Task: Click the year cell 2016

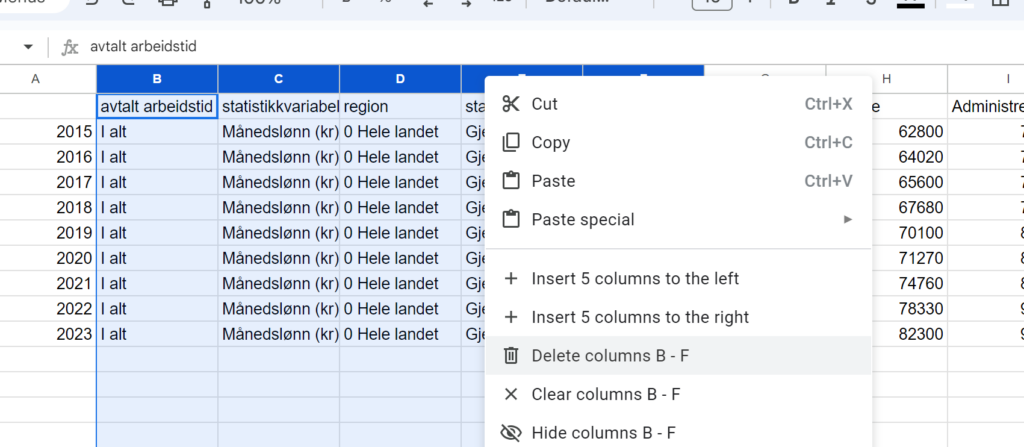Action: pos(48,157)
